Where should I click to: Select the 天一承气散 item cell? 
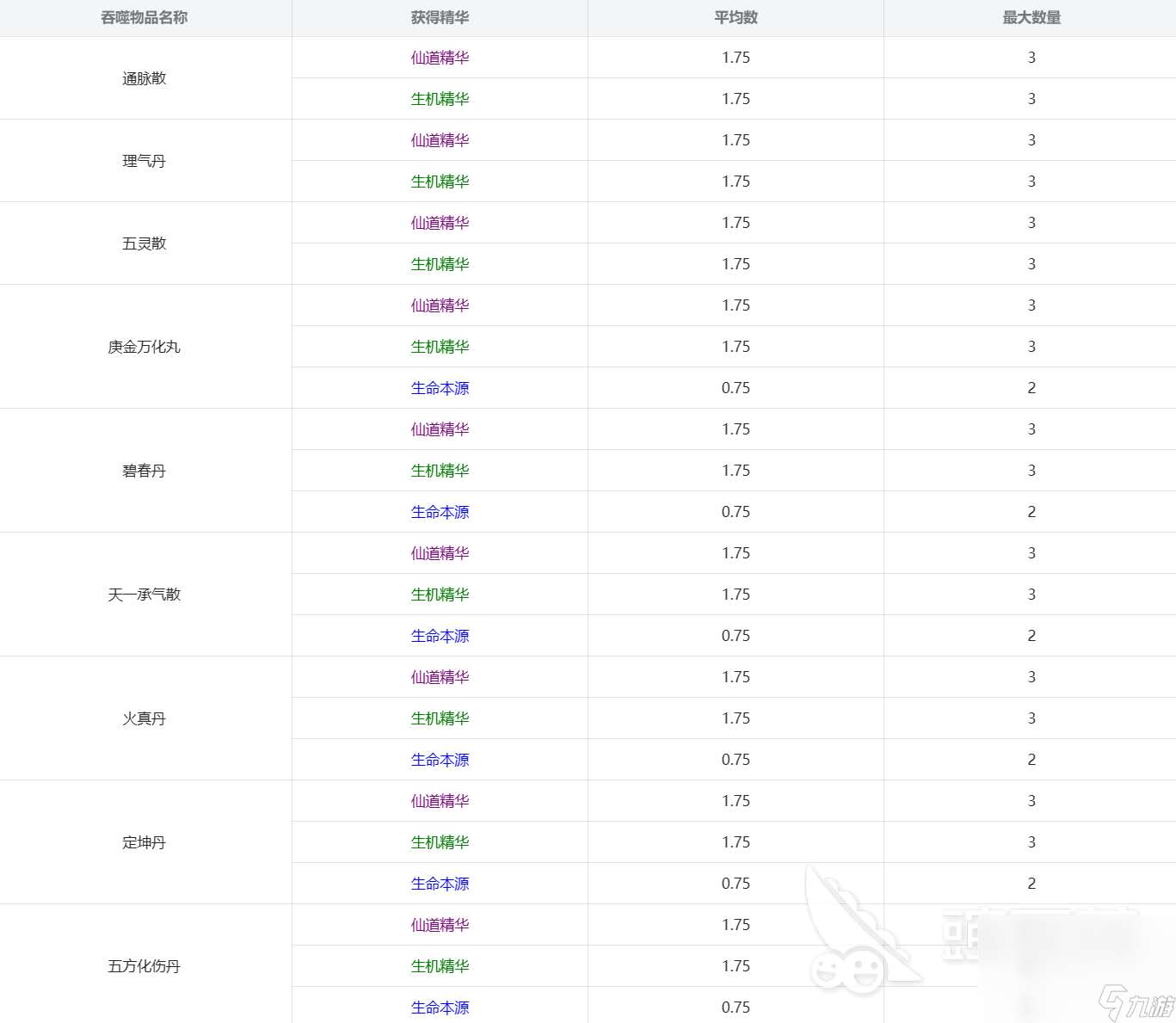145,595
